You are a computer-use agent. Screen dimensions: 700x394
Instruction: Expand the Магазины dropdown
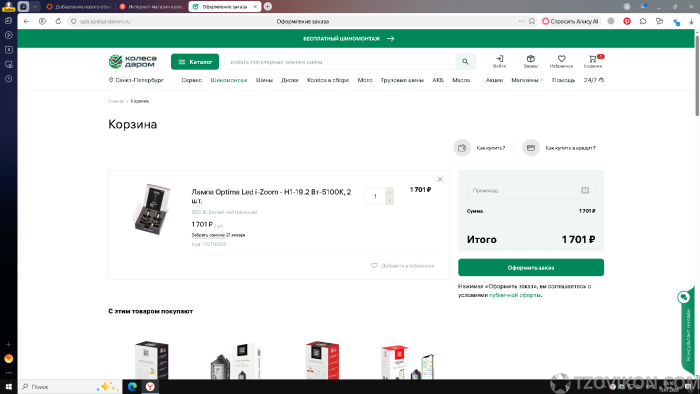click(x=527, y=80)
